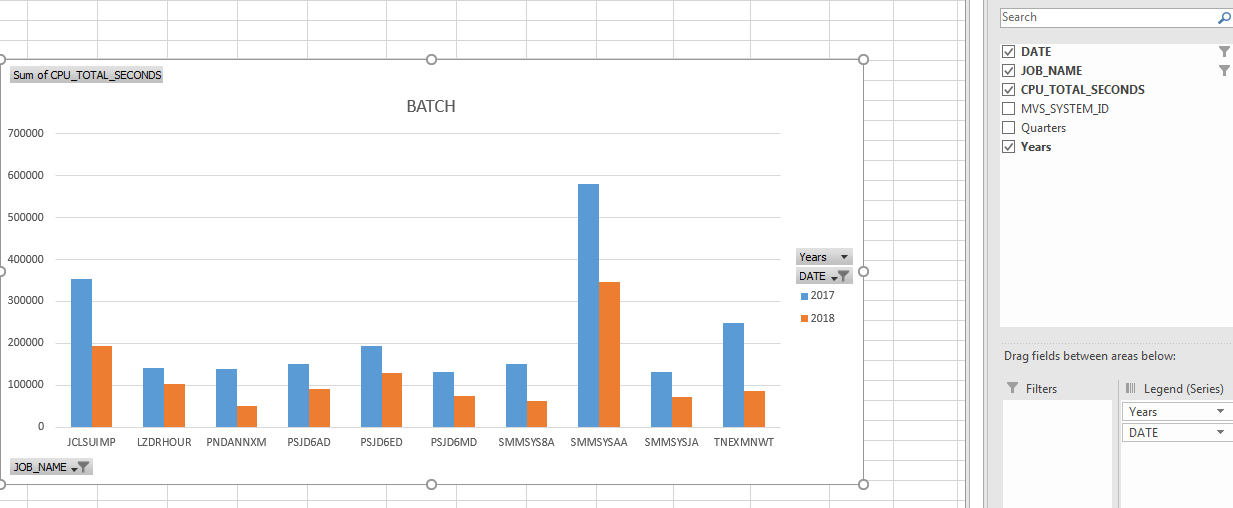Click the PNDANNXM axis label

pos(237,442)
